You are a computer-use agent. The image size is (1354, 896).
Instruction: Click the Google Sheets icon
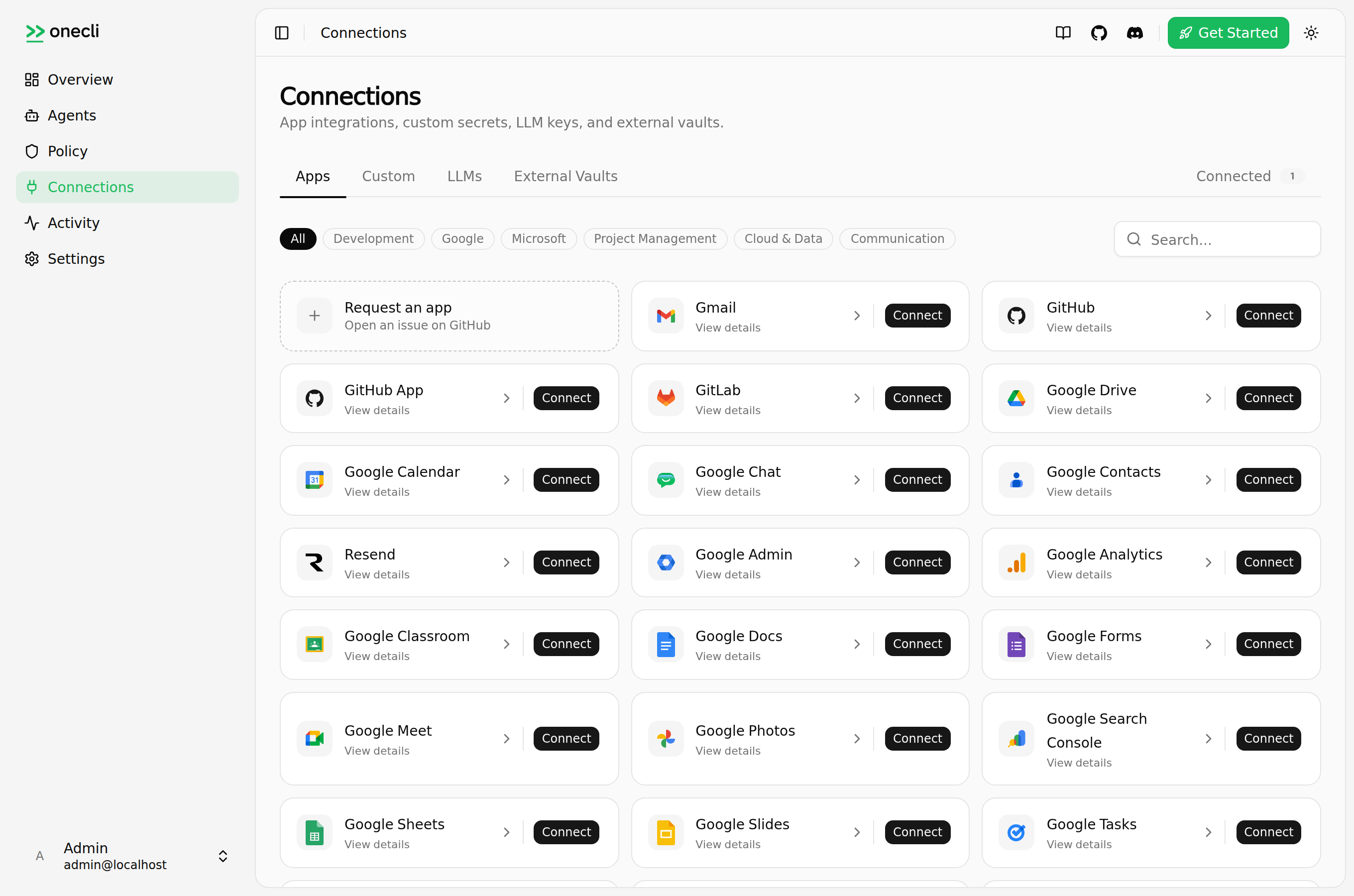pos(314,832)
